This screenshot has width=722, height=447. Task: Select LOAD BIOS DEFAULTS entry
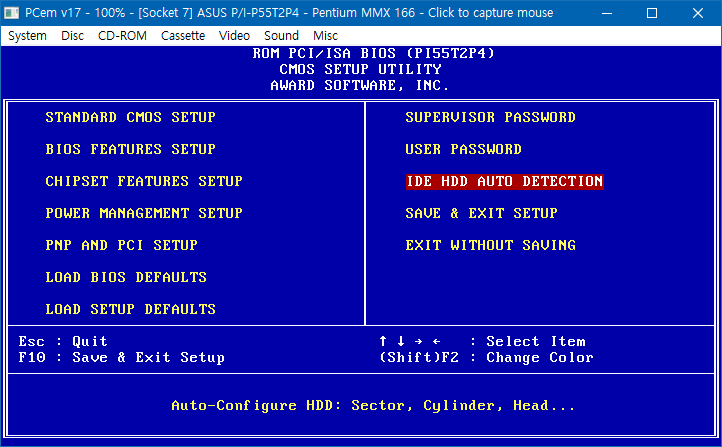pyautogui.click(x=126, y=277)
